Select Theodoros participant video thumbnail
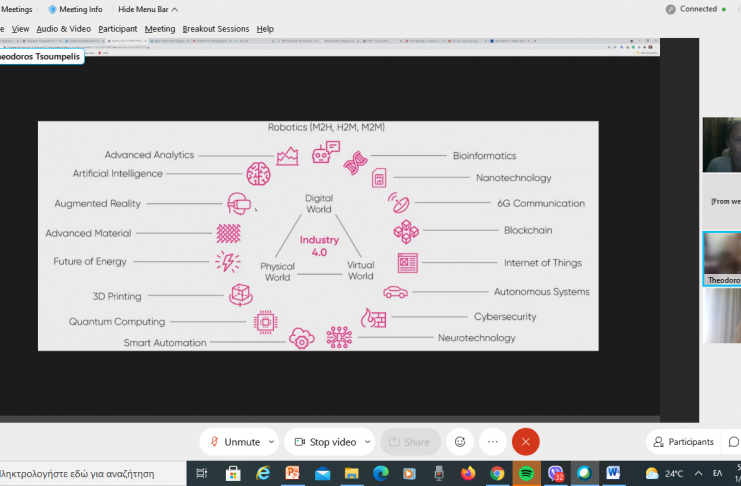741x486 pixels. (721, 259)
